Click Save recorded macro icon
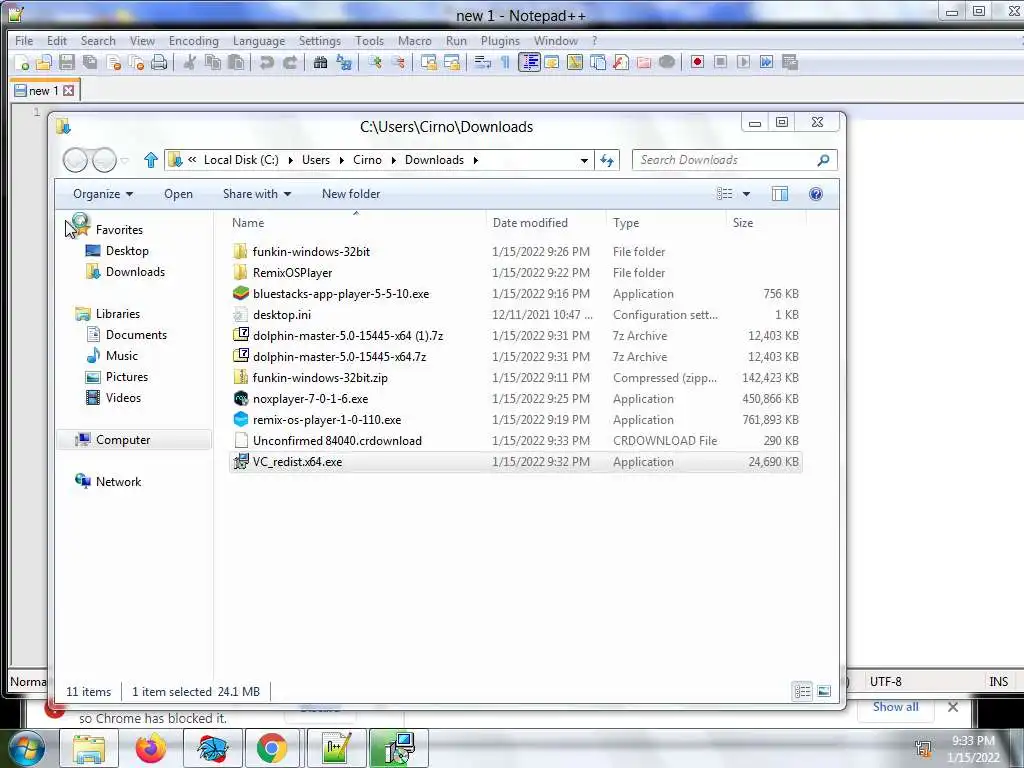The image size is (1024, 768). pyautogui.click(x=790, y=62)
